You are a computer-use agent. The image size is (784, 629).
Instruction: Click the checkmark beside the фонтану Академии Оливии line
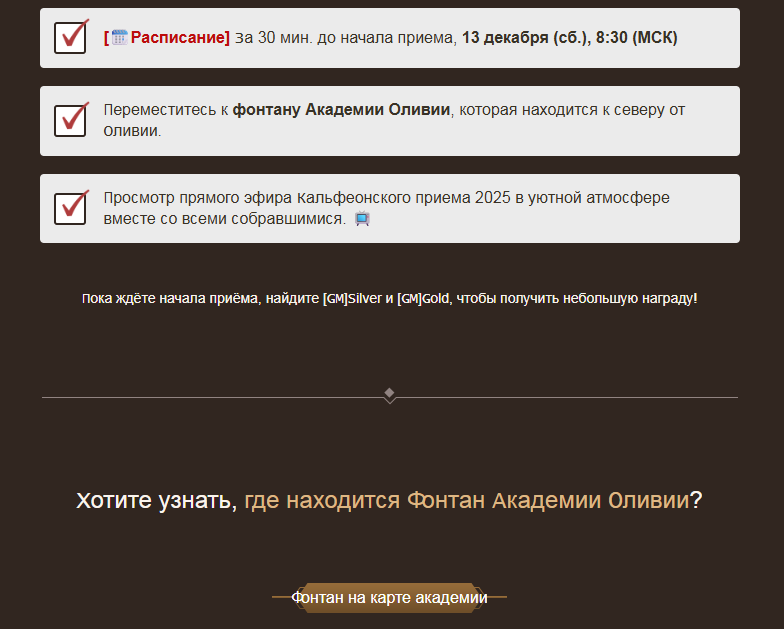pos(72,120)
